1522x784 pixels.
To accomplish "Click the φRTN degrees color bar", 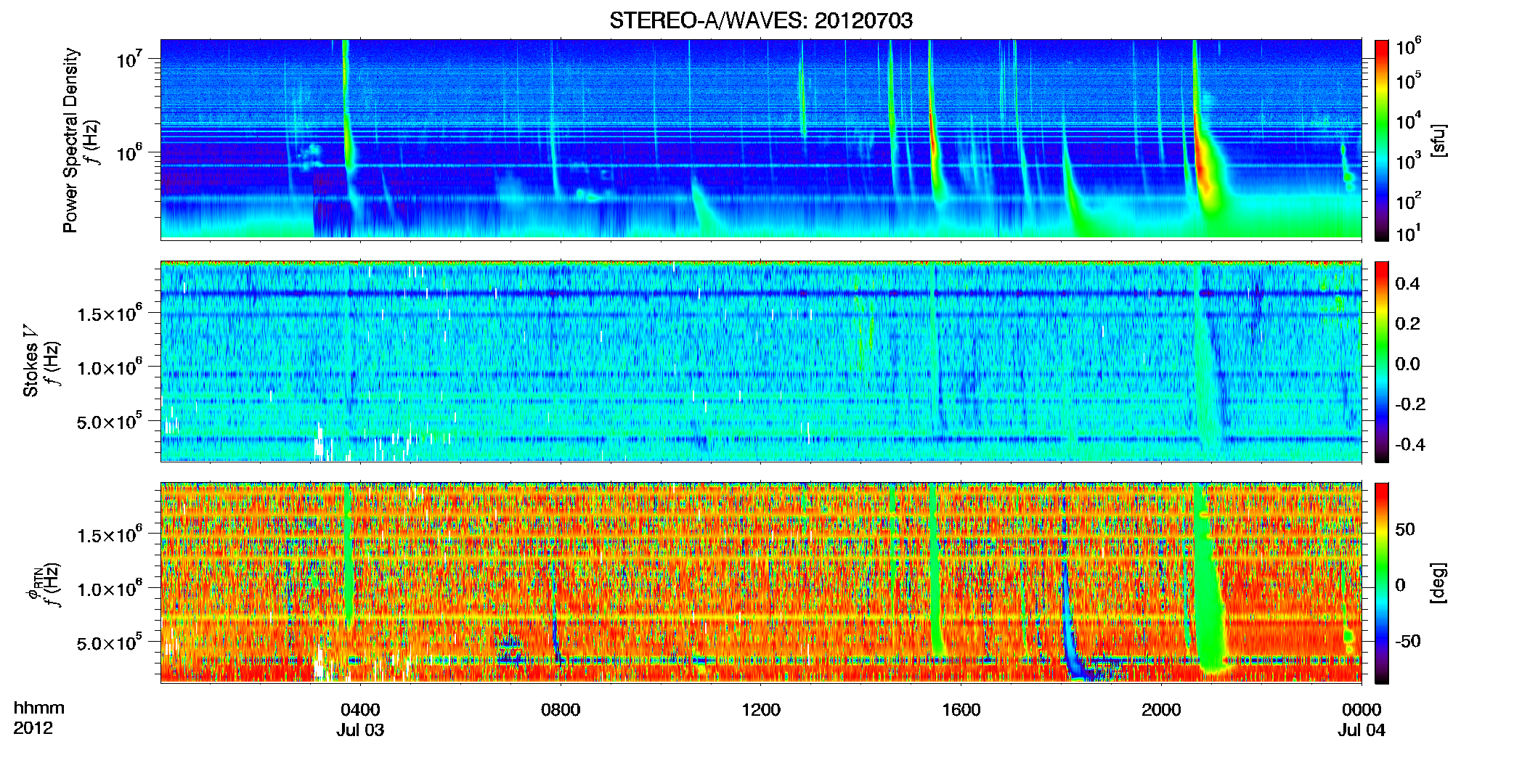I will coord(1382,583).
